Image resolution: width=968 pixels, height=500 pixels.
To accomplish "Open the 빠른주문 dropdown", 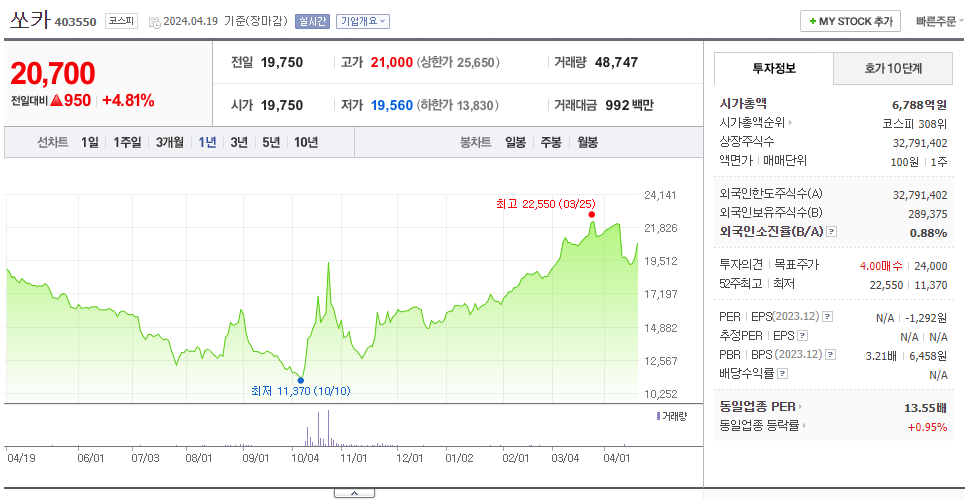I will click(x=940, y=22).
